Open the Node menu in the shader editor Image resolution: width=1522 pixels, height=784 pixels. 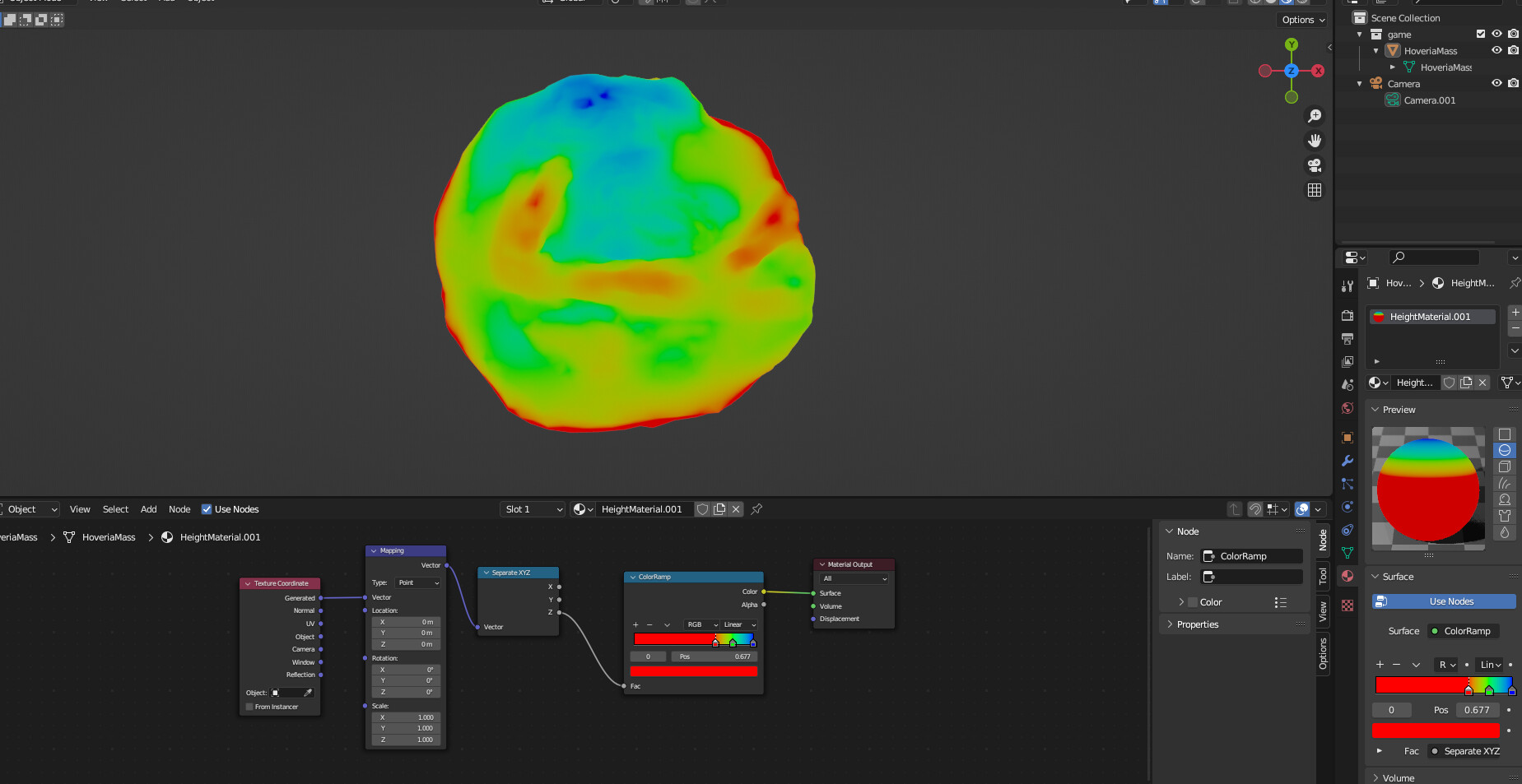[x=179, y=509]
